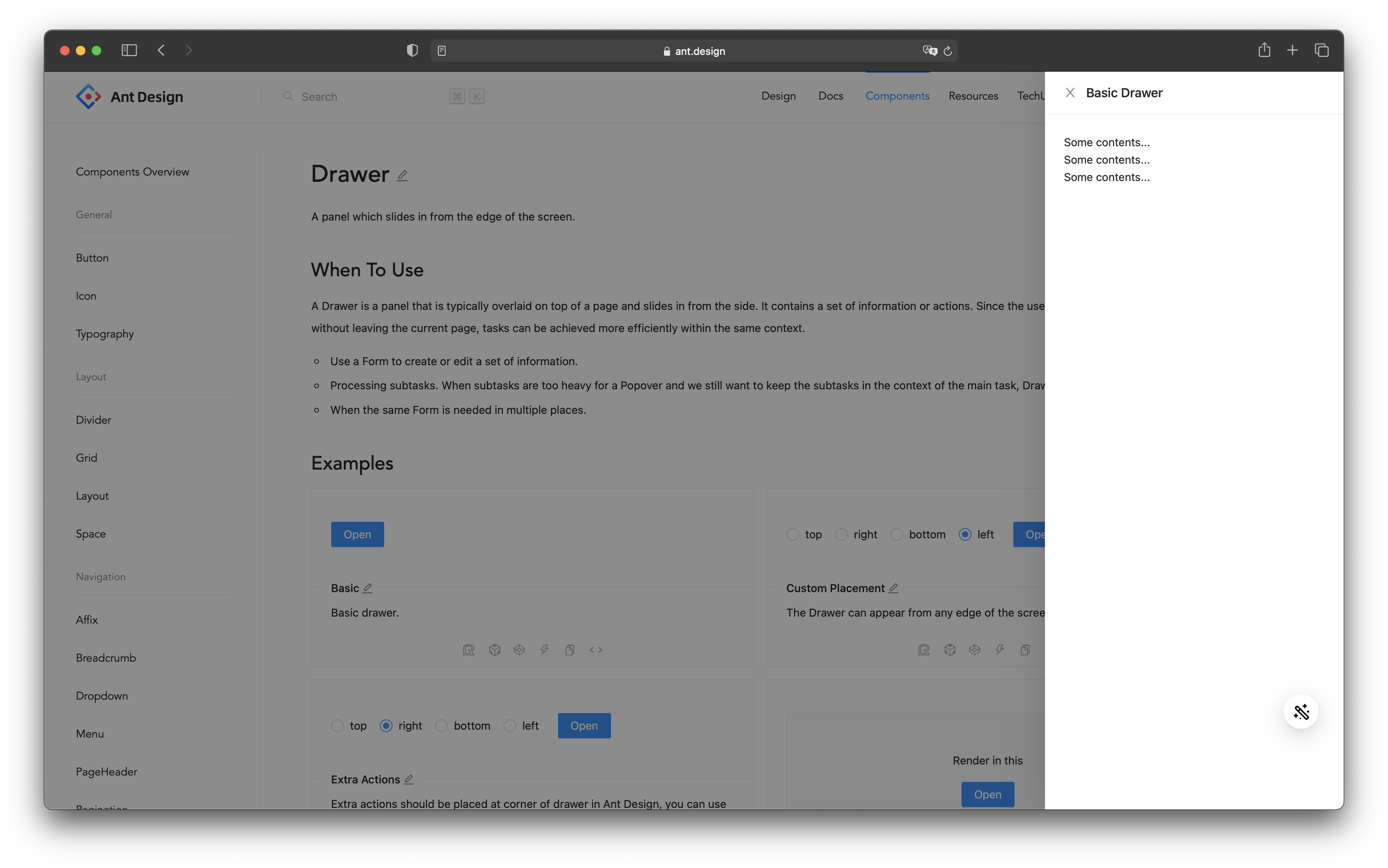The width and height of the screenshot is (1388, 868).
Task: Select bottom placement in Extra Actions demo
Action: tap(441, 726)
